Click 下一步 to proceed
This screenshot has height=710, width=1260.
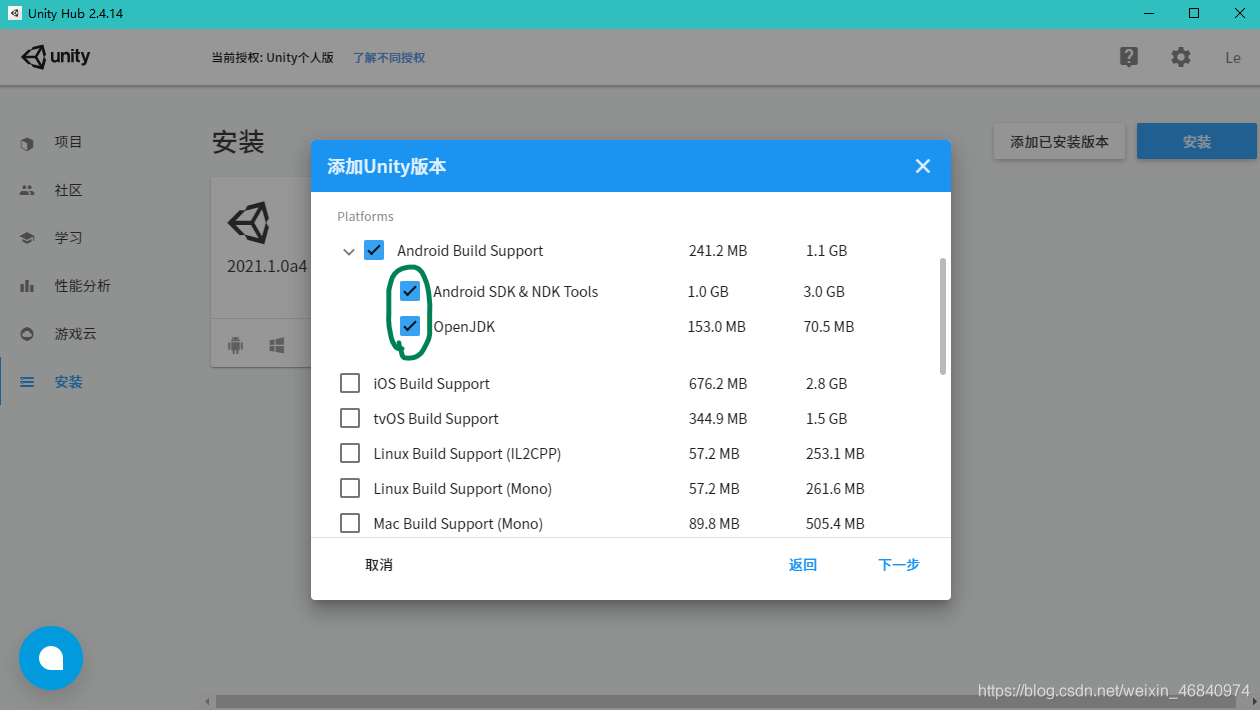coord(899,565)
